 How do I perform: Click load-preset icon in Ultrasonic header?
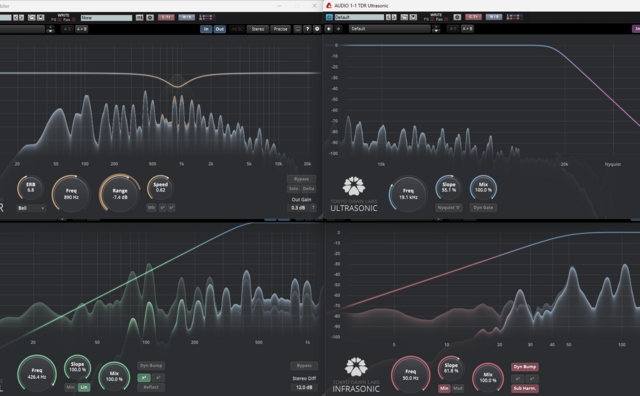[404, 17]
